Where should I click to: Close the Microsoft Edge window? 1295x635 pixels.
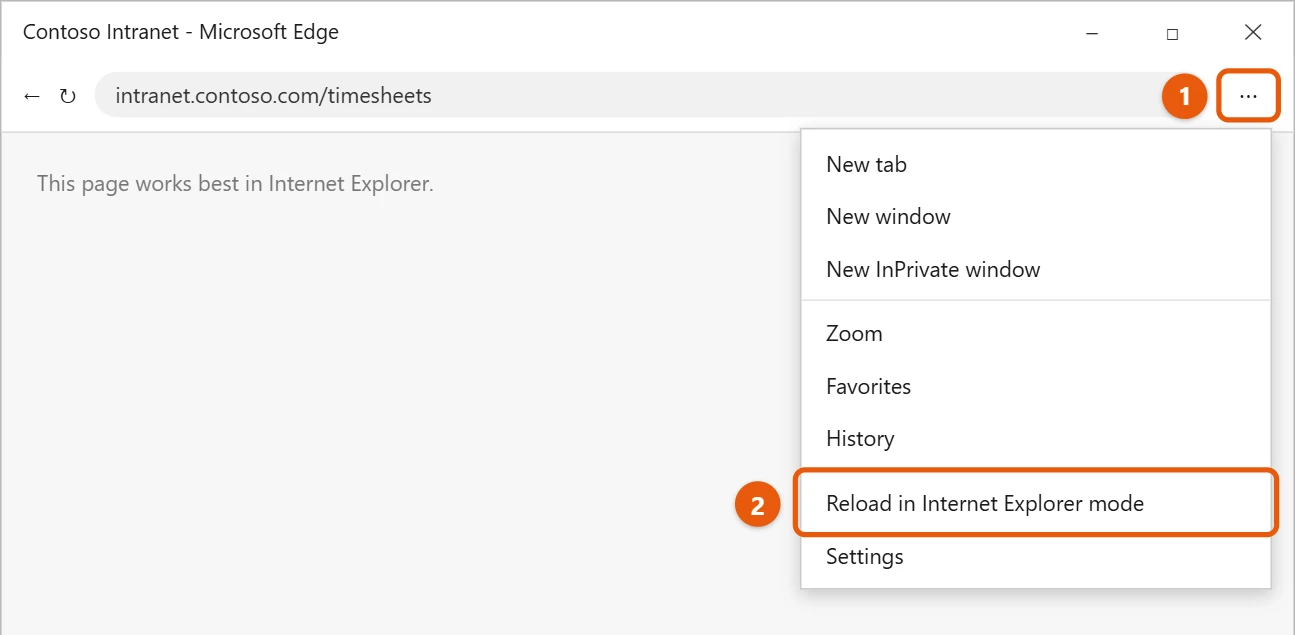pos(1253,33)
